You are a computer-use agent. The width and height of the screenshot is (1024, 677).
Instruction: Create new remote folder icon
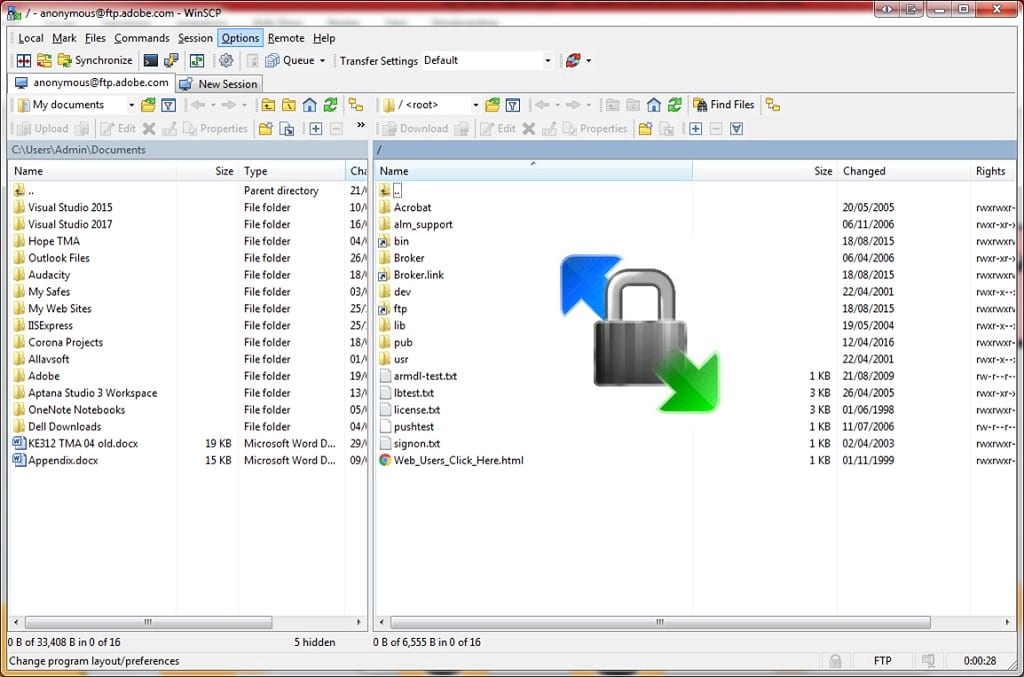[x=645, y=129]
